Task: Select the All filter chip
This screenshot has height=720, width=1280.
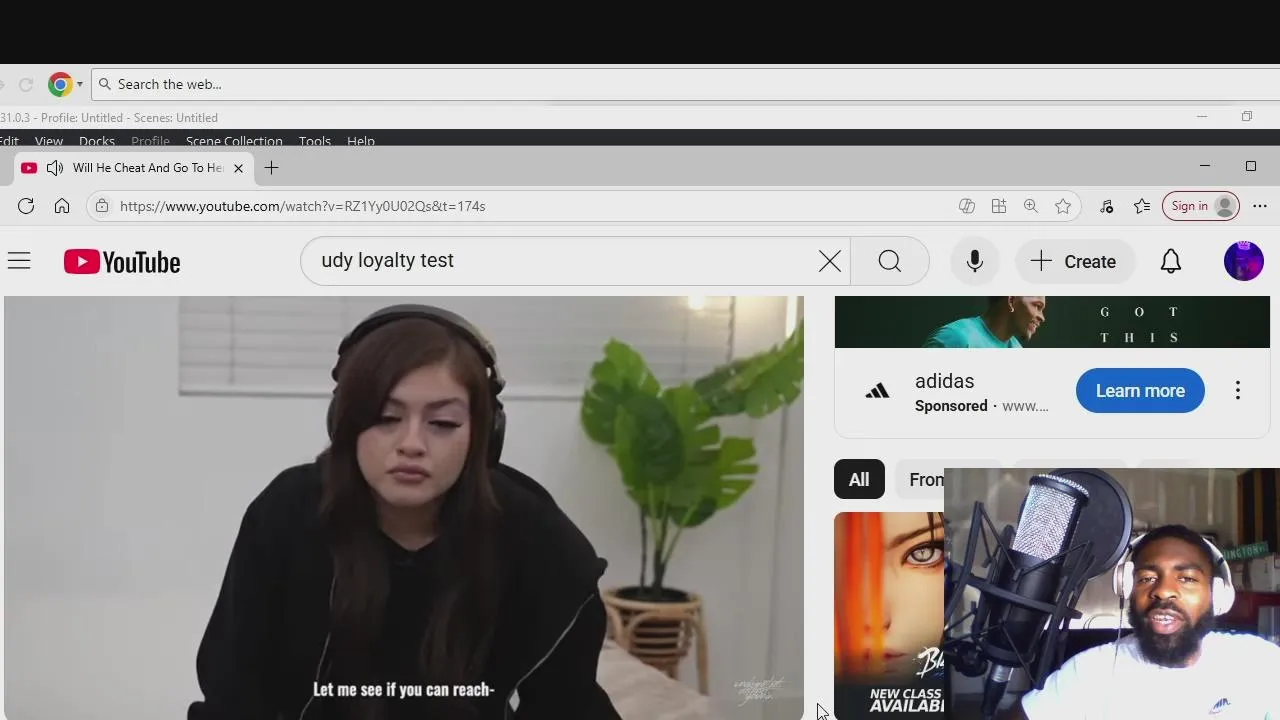Action: point(859,480)
